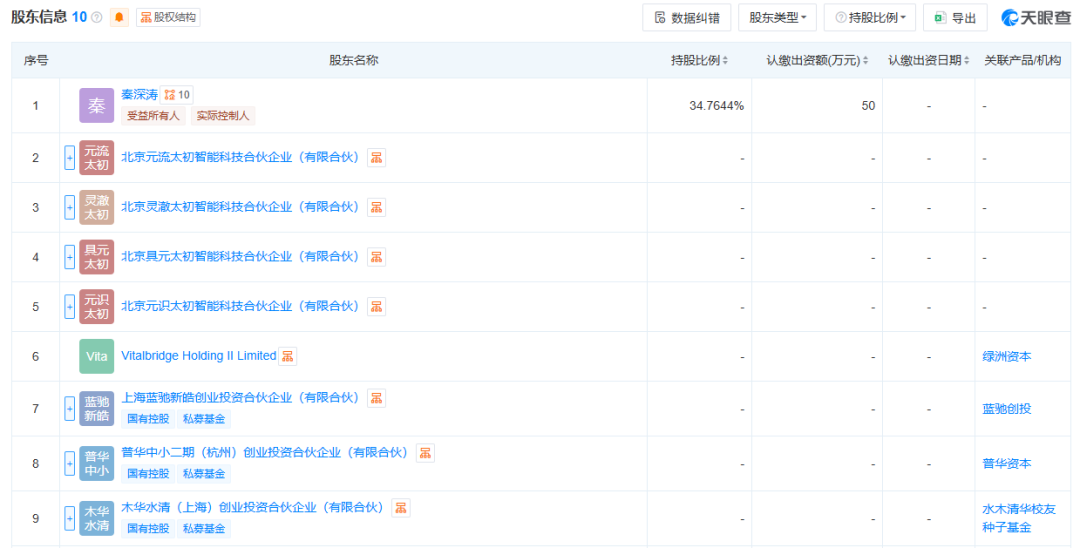
Task: Click the 受益所有人 tag
Action: tap(153, 116)
